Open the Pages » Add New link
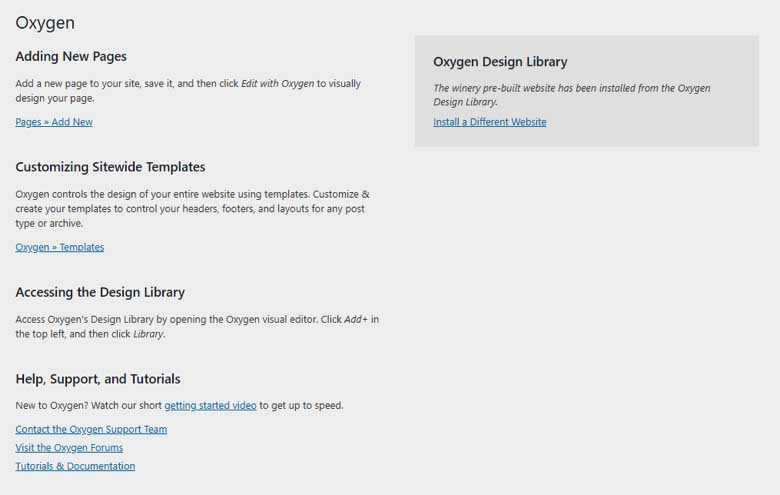 pyautogui.click(x=54, y=122)
